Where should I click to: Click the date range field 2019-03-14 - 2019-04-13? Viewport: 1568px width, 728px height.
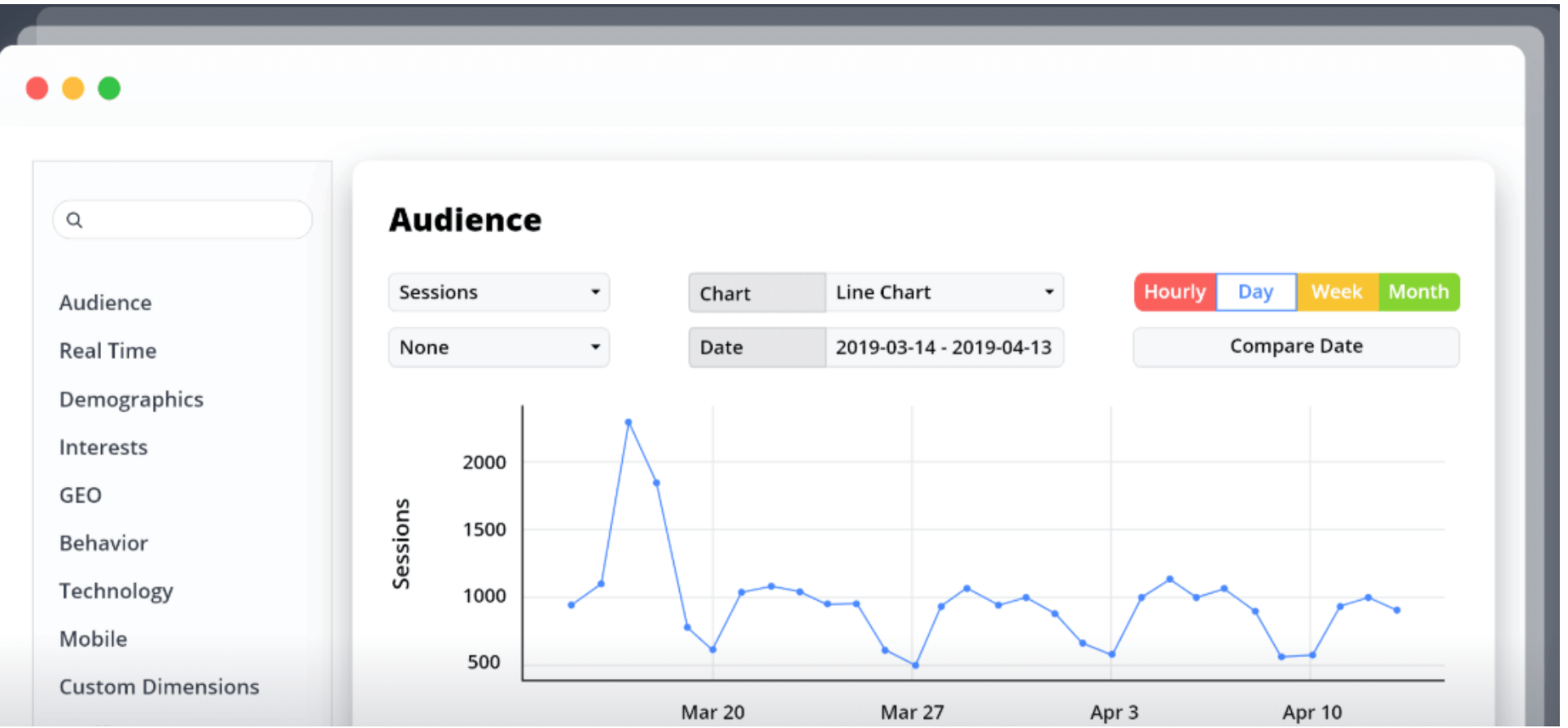click(x=944, y=348)
